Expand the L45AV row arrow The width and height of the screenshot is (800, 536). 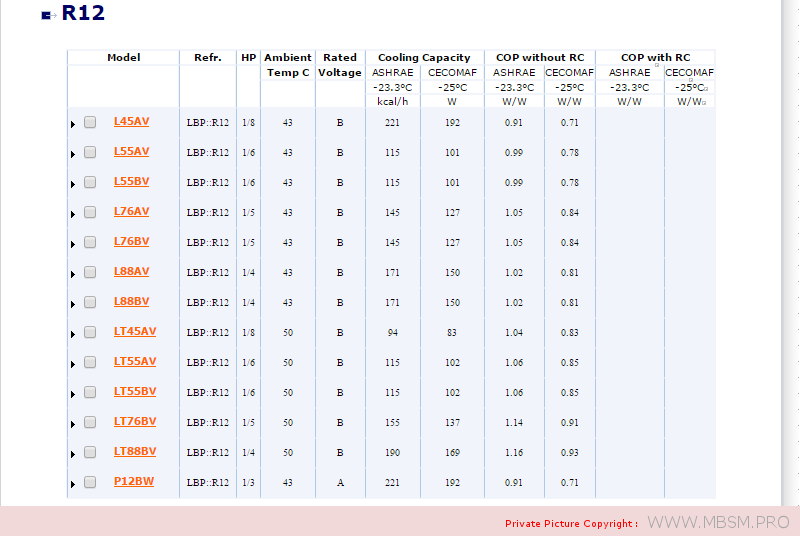click(73, 124)
